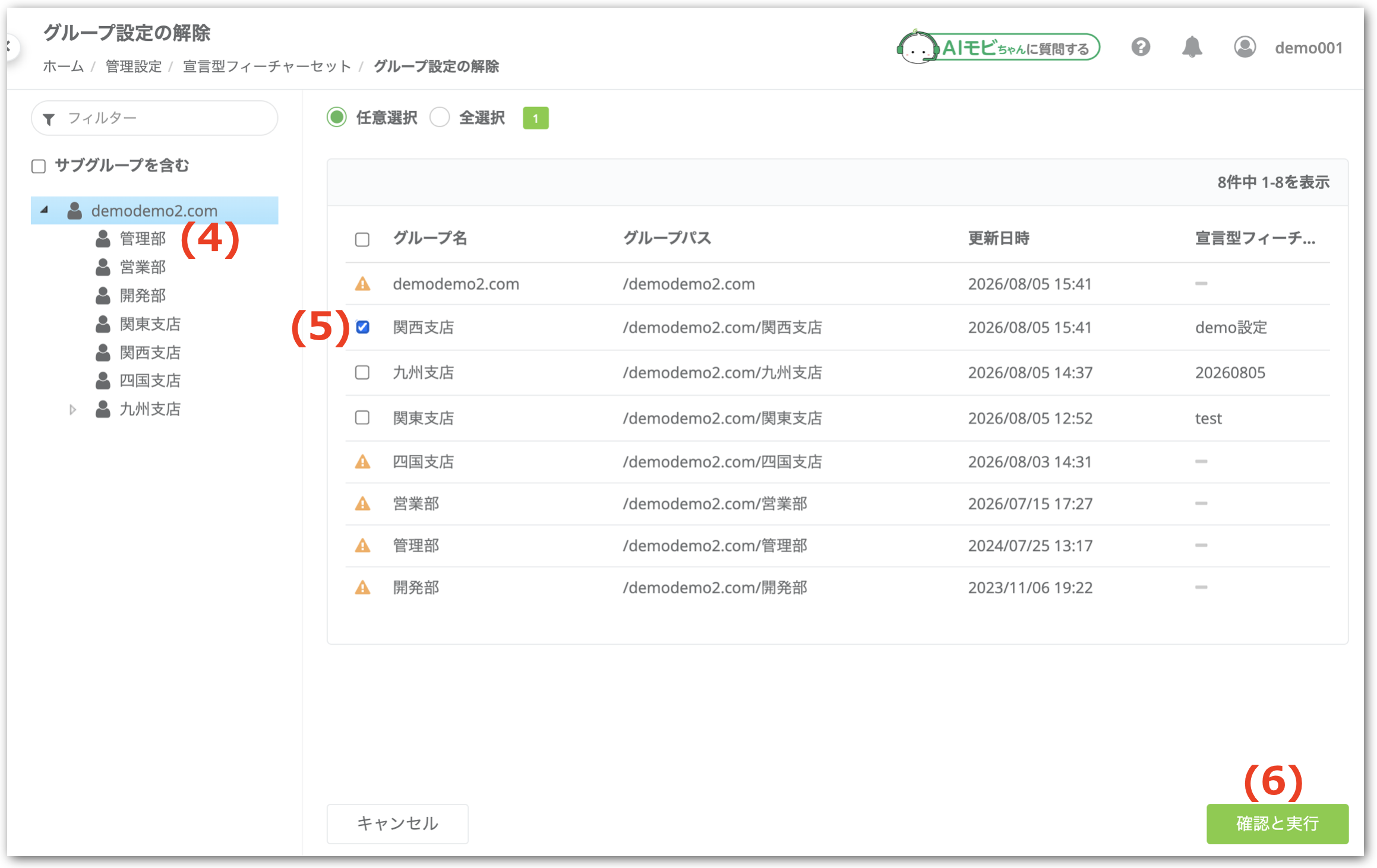This screenshot has height=868, width=1377.
Task: Sort by グループ名 column header
Action: point(430,238)
